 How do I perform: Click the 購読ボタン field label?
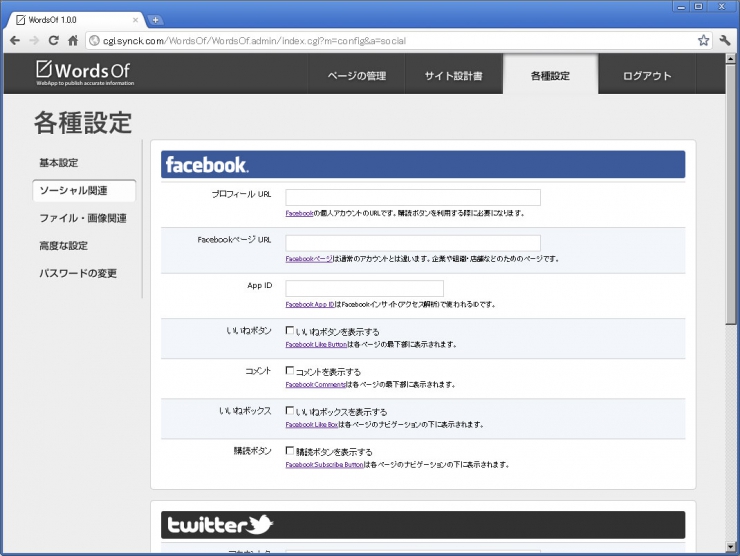pos(252,451)
